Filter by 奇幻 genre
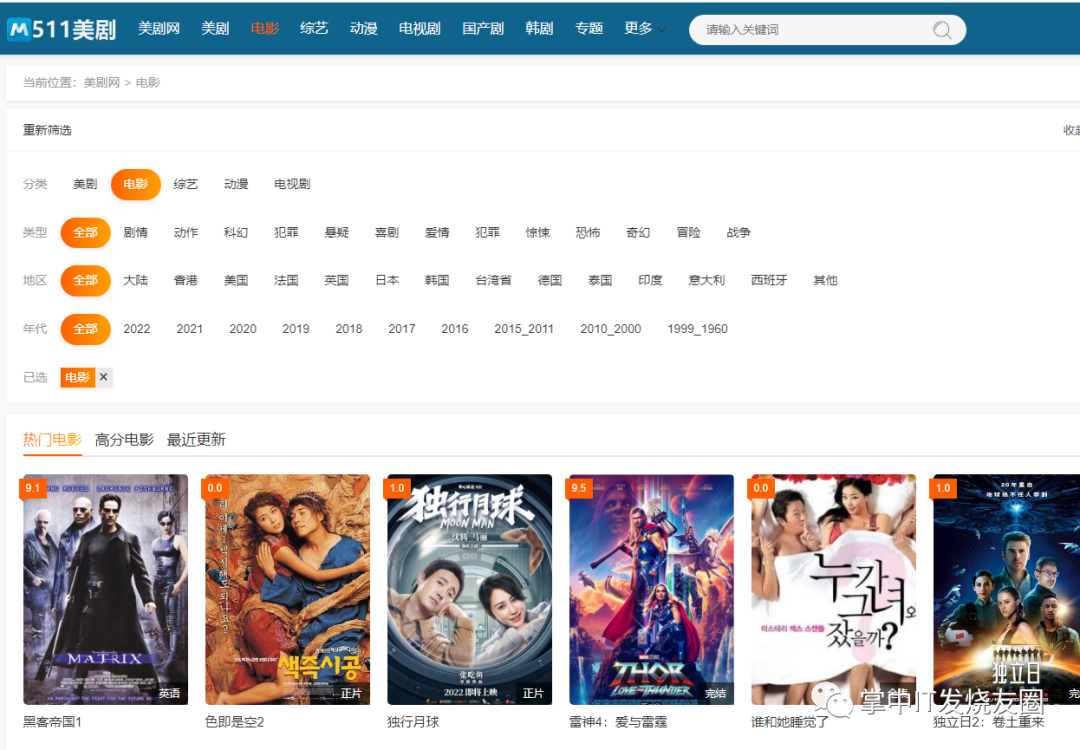This screenshot has width=1080, height=750. [638, 232]
